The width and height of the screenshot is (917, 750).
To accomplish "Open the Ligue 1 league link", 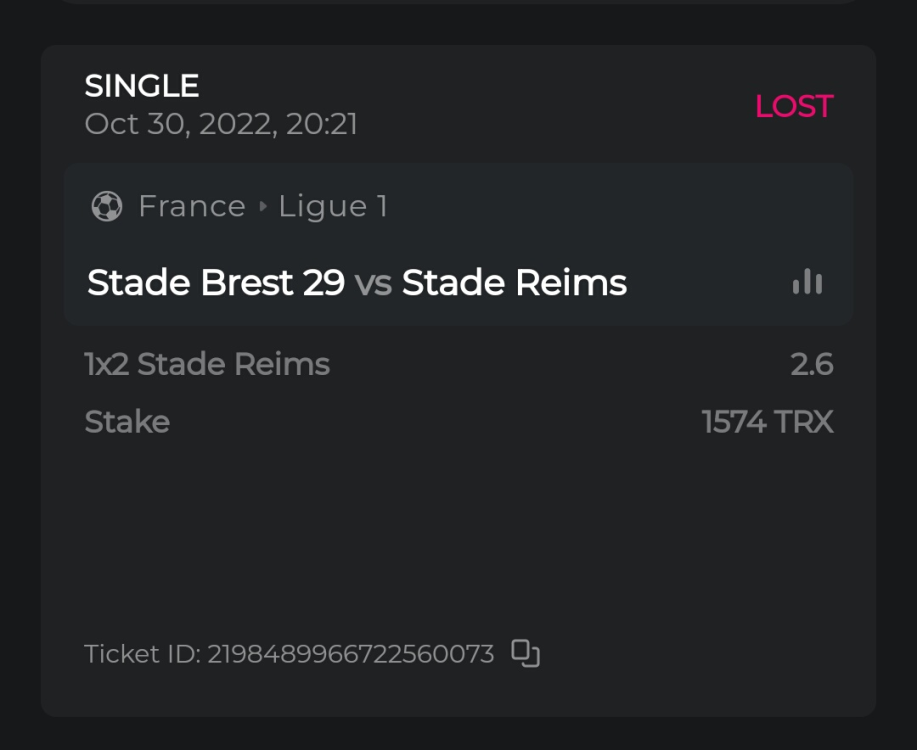I will click(x=332, y=206).
